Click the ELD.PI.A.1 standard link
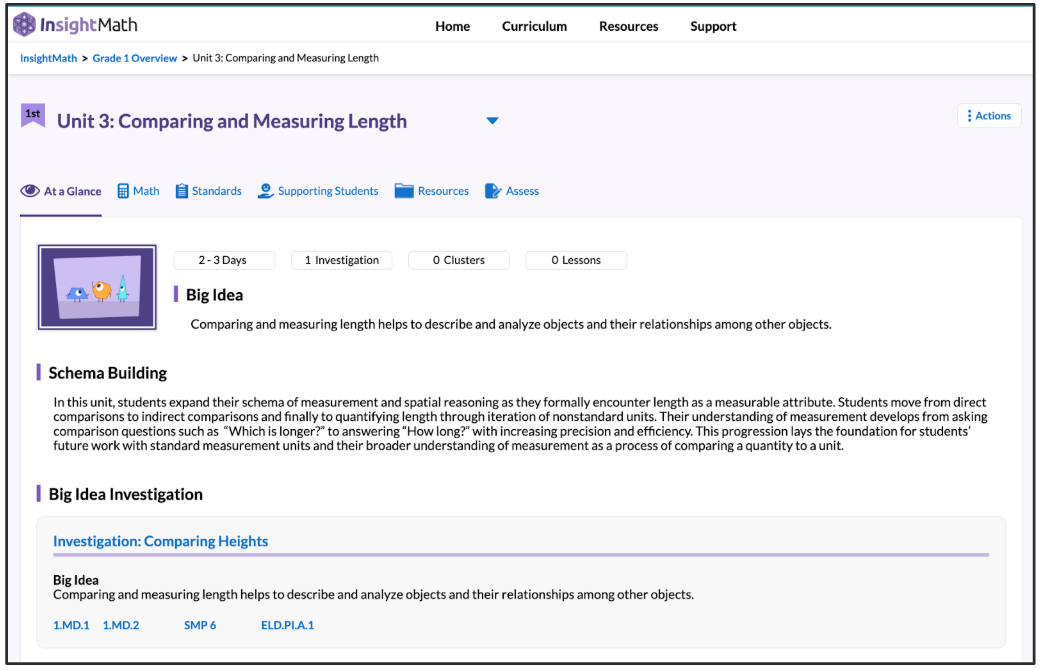 coord(287,625)
